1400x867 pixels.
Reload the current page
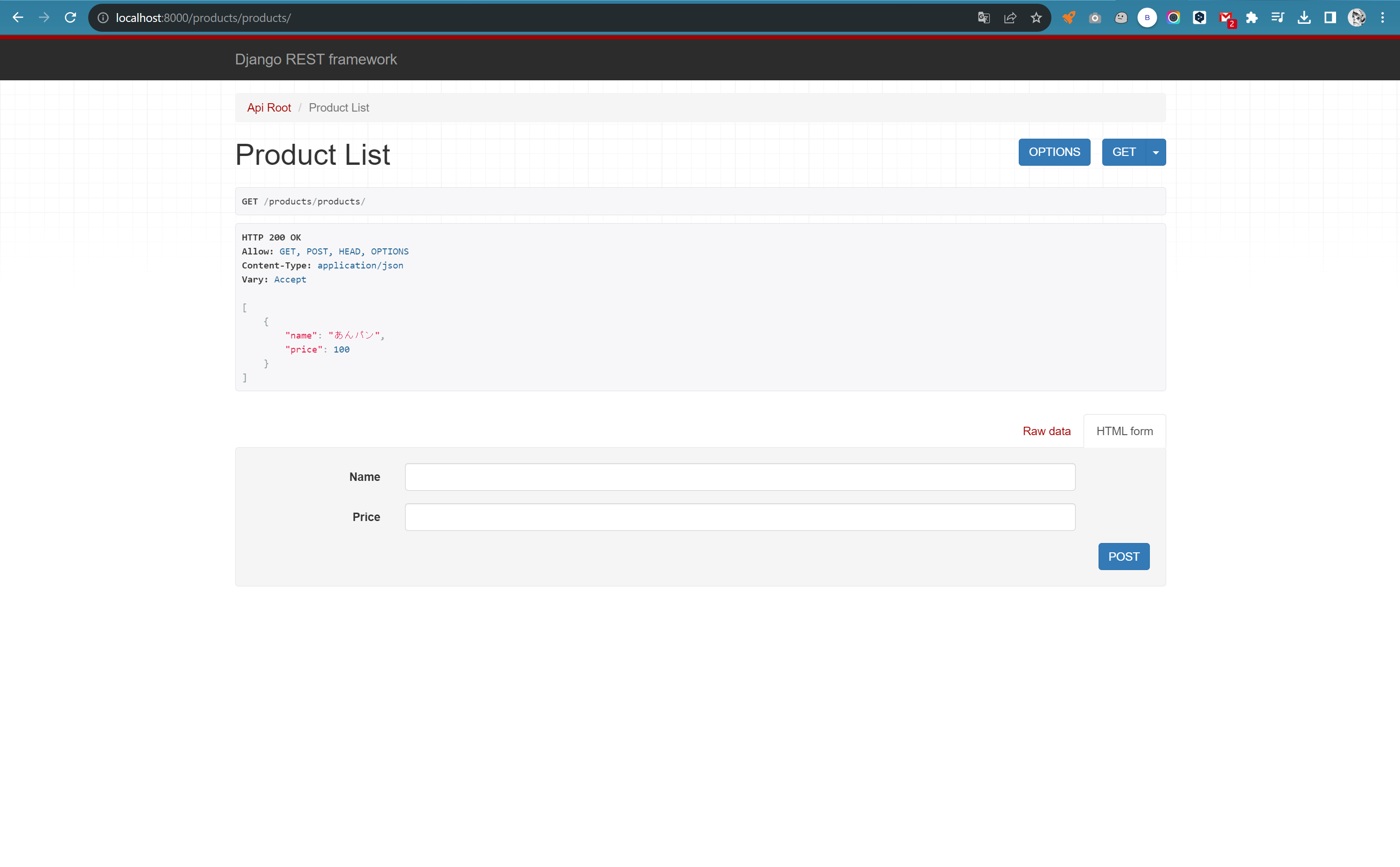coord(70,17)
